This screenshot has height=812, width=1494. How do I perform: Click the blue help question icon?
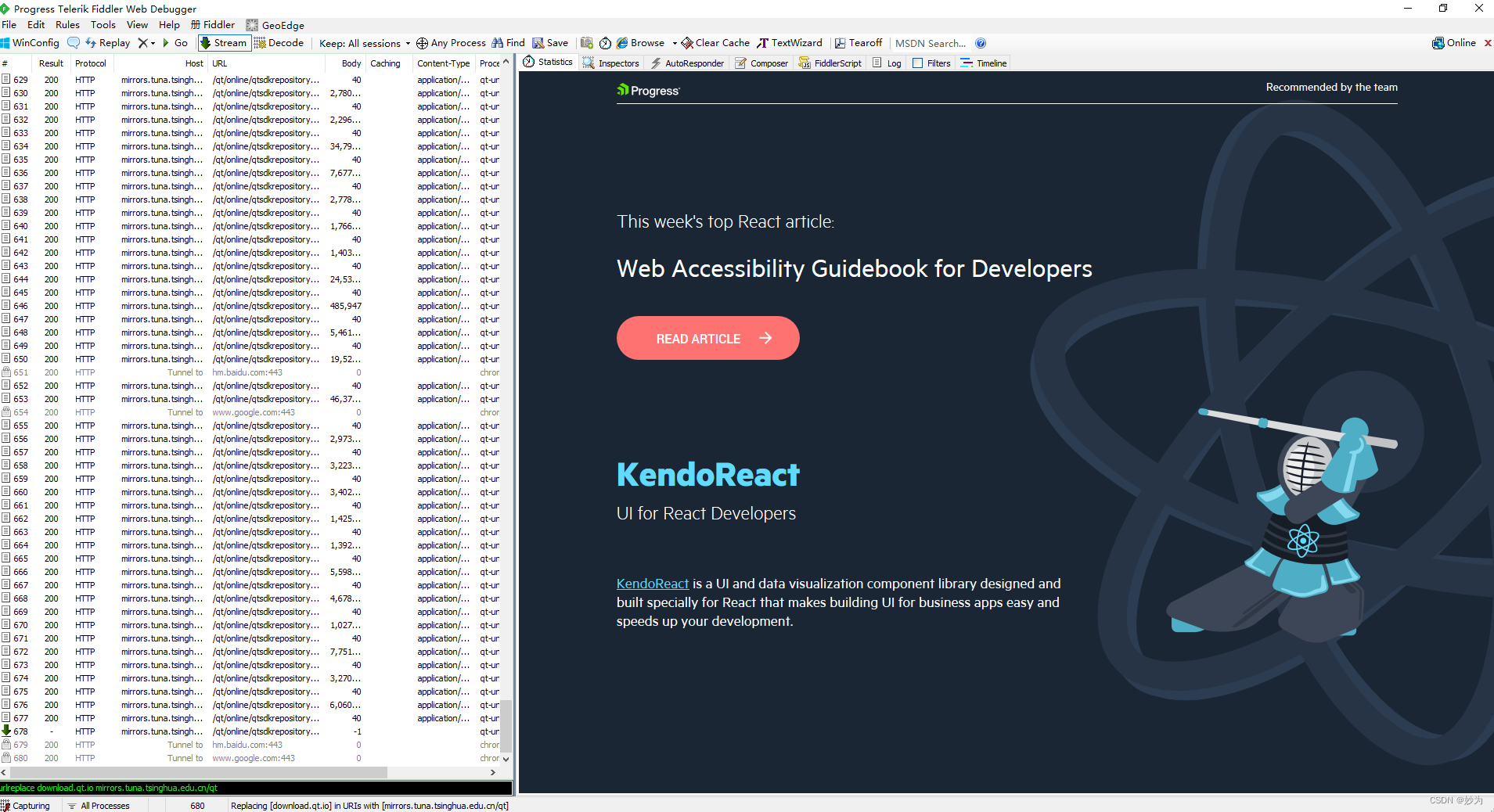[981, 43]
